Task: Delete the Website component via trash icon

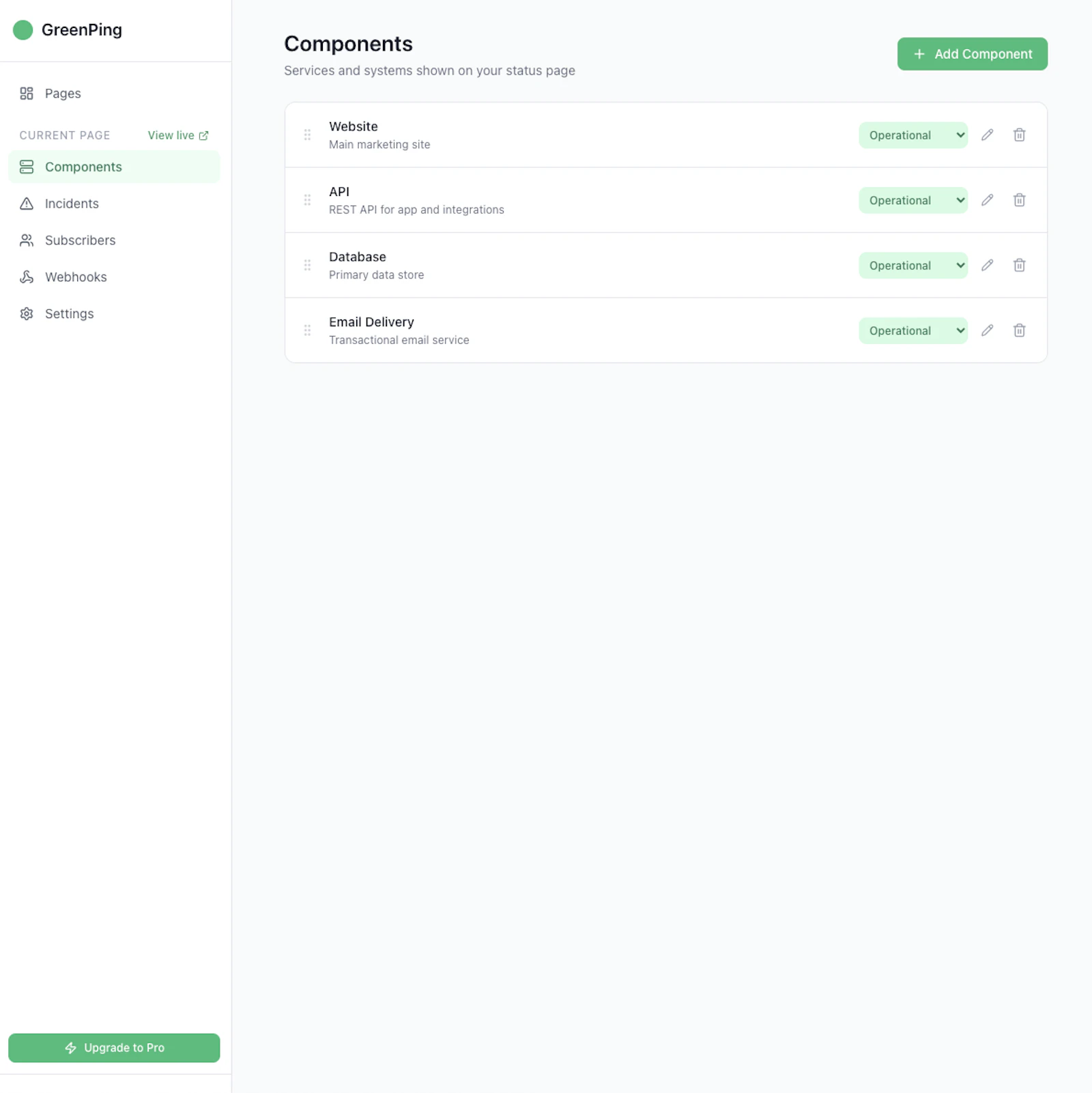Action: tap(1019, 134)
